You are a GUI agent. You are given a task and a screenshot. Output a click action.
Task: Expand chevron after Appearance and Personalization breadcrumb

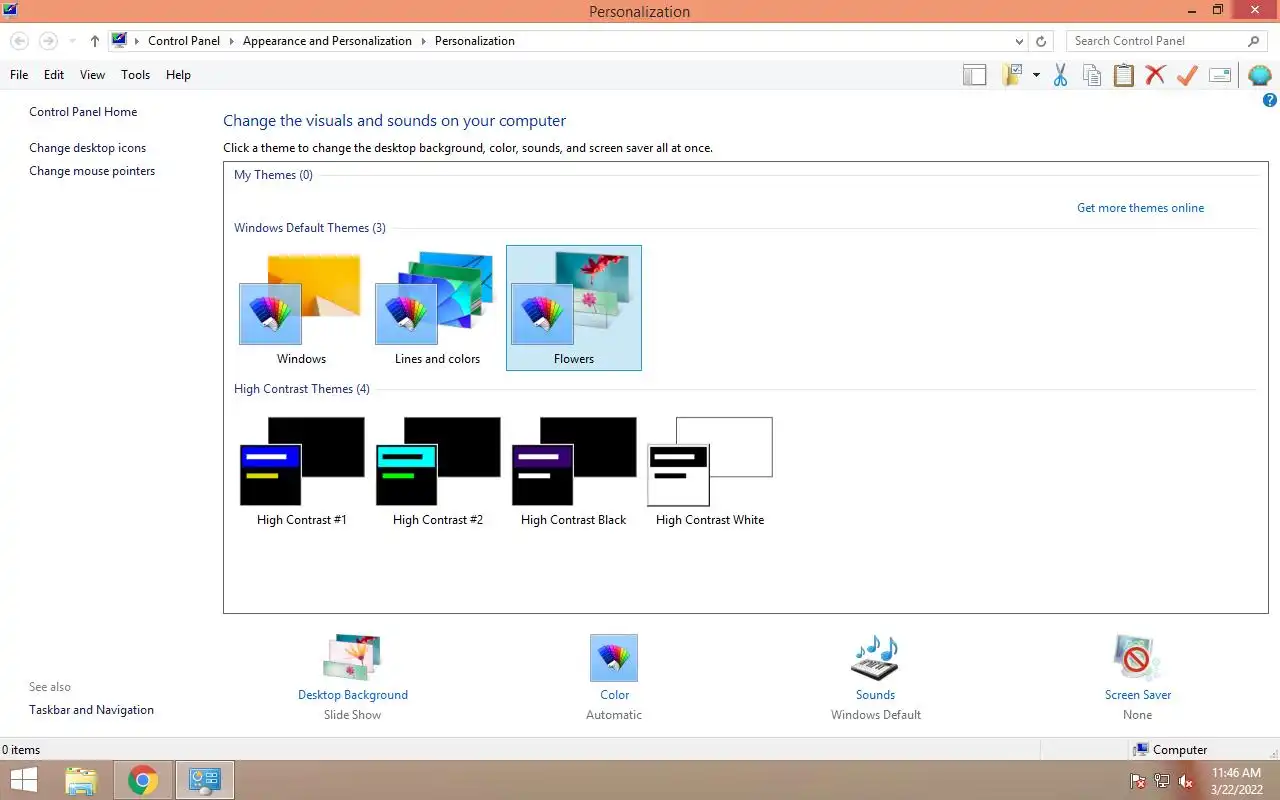pyautogui.click(x=423, y=41)
